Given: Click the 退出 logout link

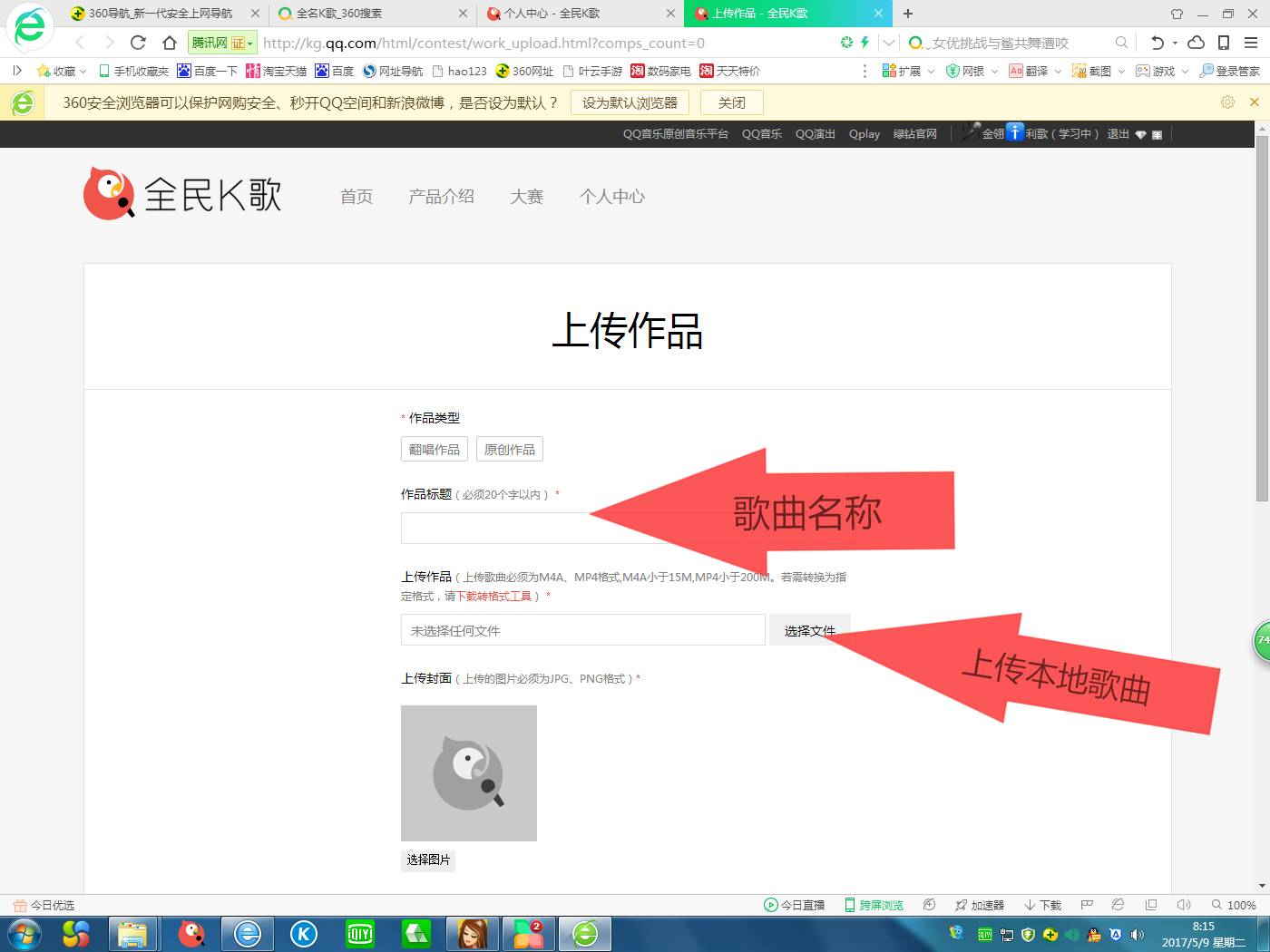Looking at the screenshot, I should pyautogui.click(x=1118, y=133).
